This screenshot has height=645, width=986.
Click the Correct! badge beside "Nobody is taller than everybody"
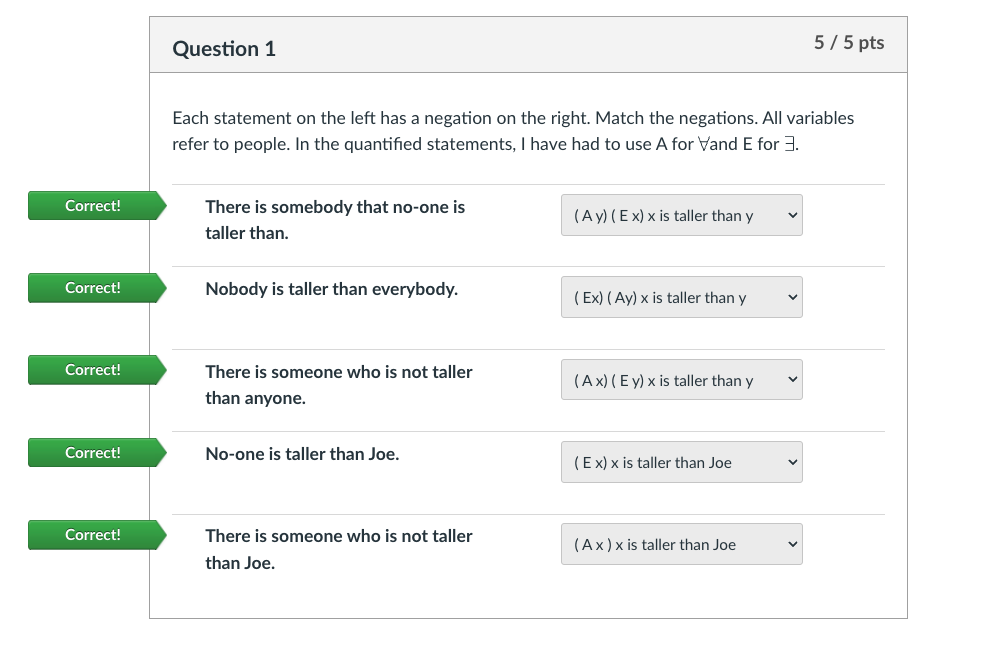click(93, 287)
